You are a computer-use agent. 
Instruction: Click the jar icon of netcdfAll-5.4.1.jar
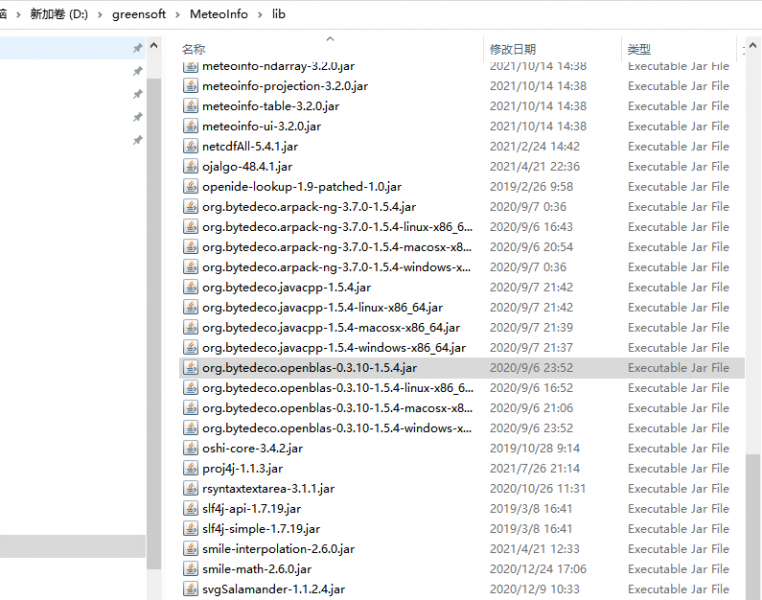coord(191,146)
